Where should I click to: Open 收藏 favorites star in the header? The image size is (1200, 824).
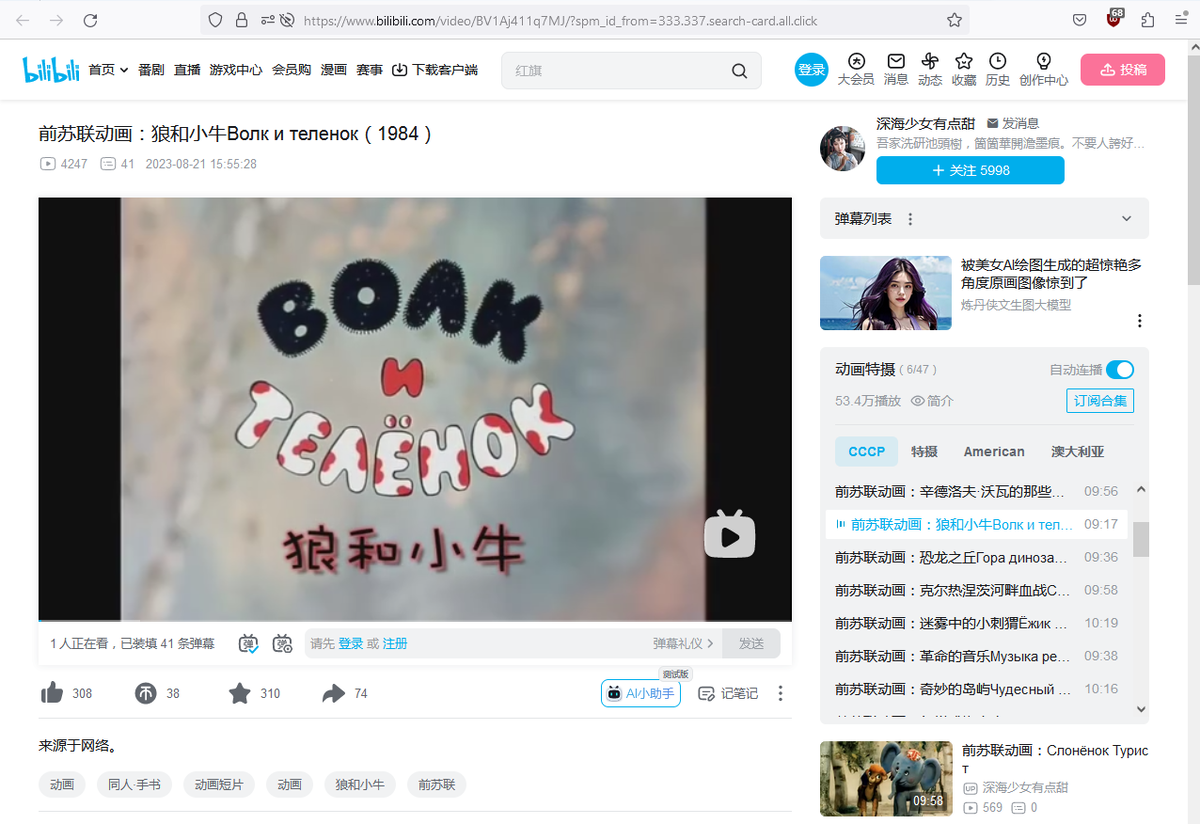coord(964,61)
